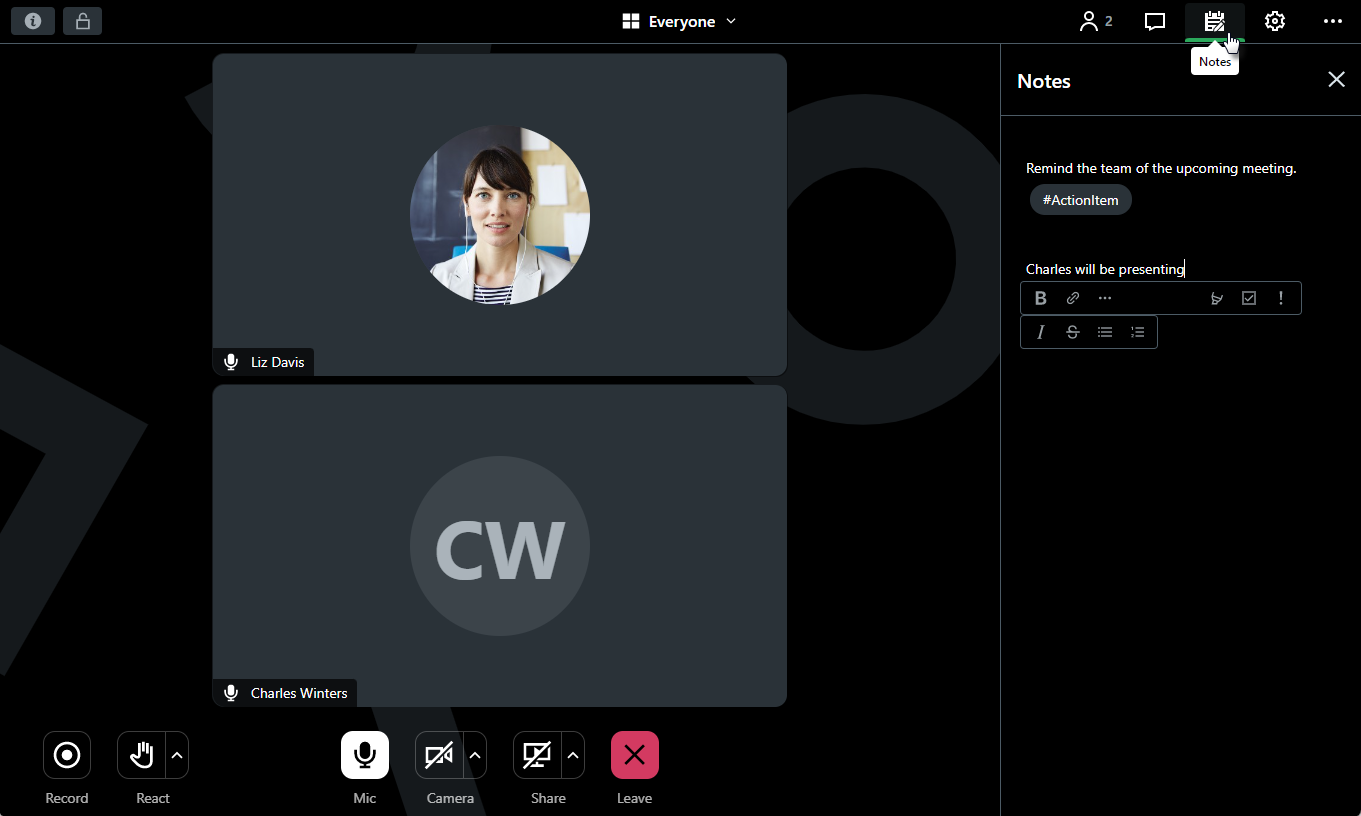Image resolution: width=1361 pixels, height=816 pixels.
Task: Expand more formatting options in notes toolbar
Action: (1105, 298)
